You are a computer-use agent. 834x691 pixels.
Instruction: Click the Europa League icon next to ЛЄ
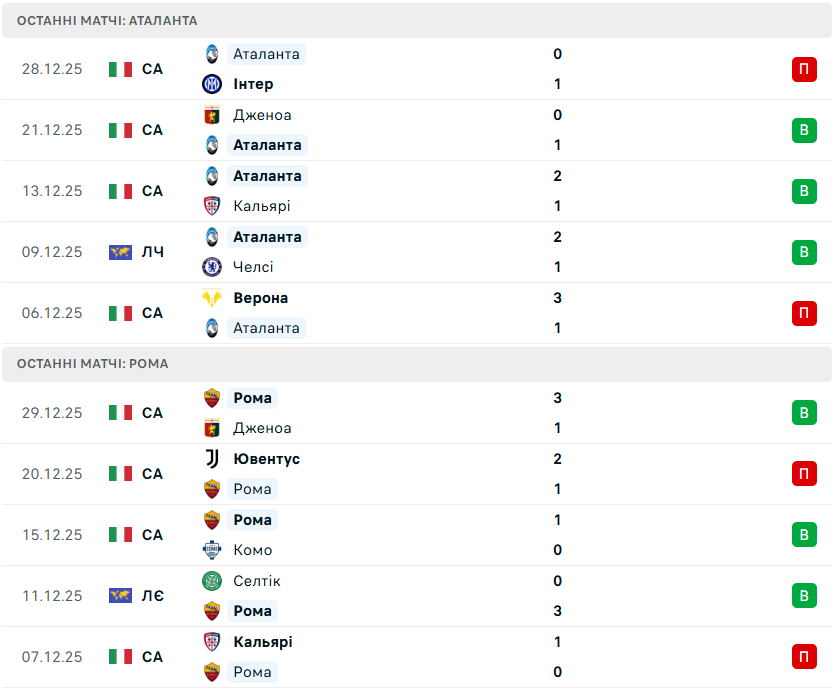pos(120,596)
